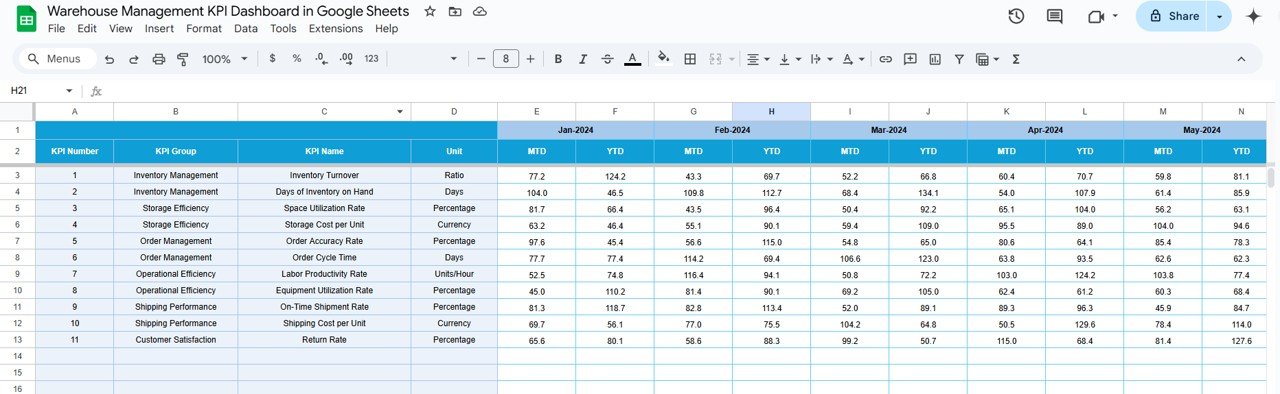
Task: Open the File menu
Action: click(56, 29)
